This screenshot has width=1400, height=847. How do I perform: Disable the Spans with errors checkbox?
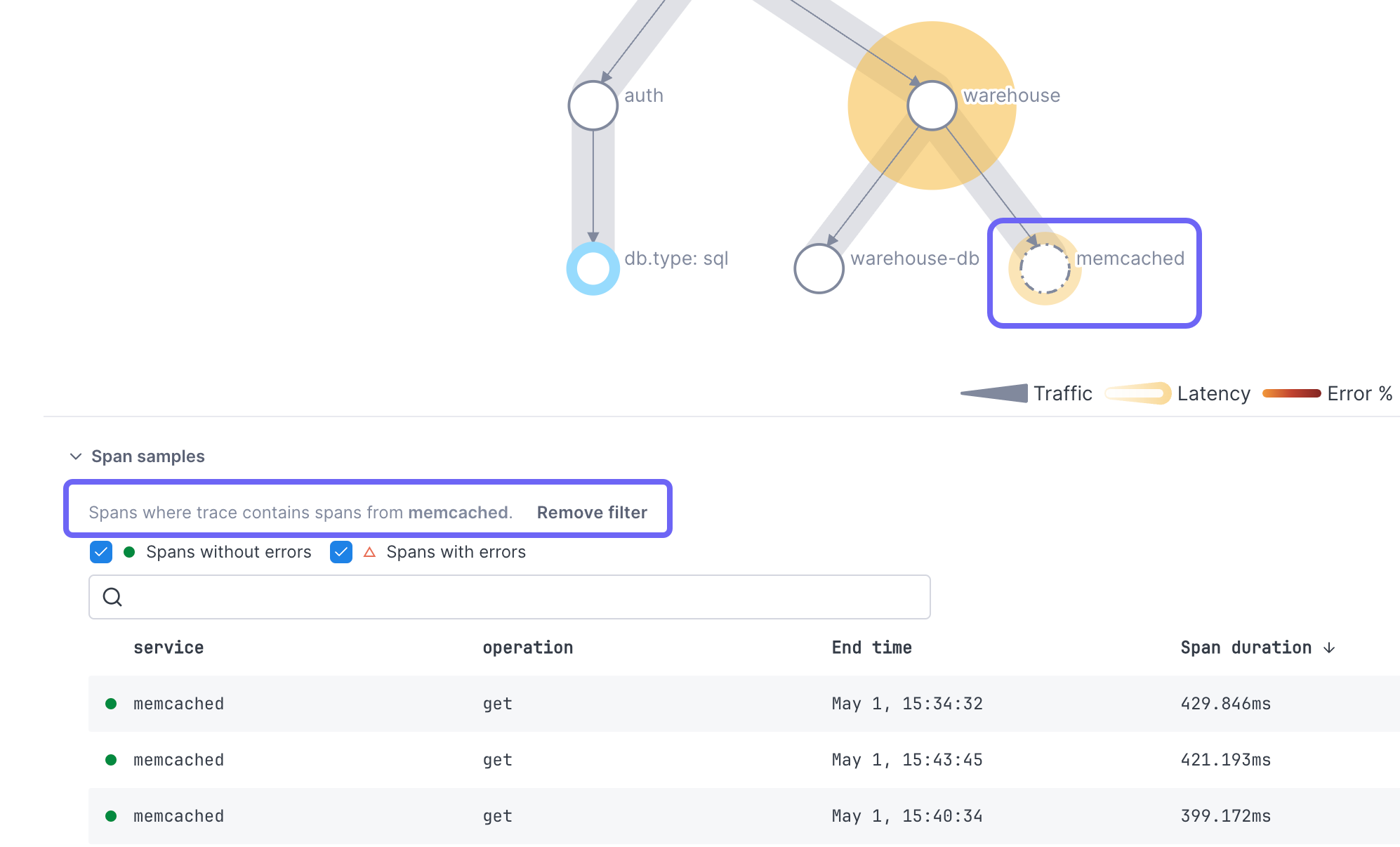[341, 552]
